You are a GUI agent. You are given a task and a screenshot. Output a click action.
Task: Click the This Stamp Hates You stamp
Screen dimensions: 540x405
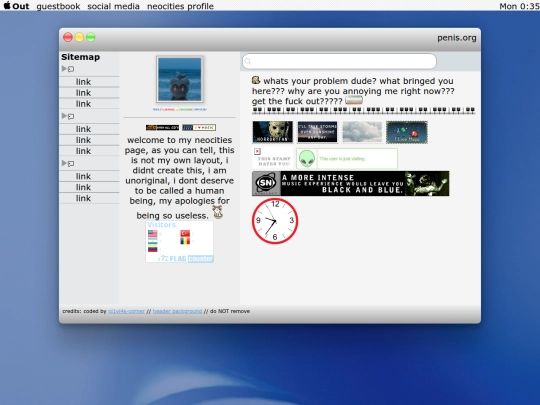click(x=272, y=158)
